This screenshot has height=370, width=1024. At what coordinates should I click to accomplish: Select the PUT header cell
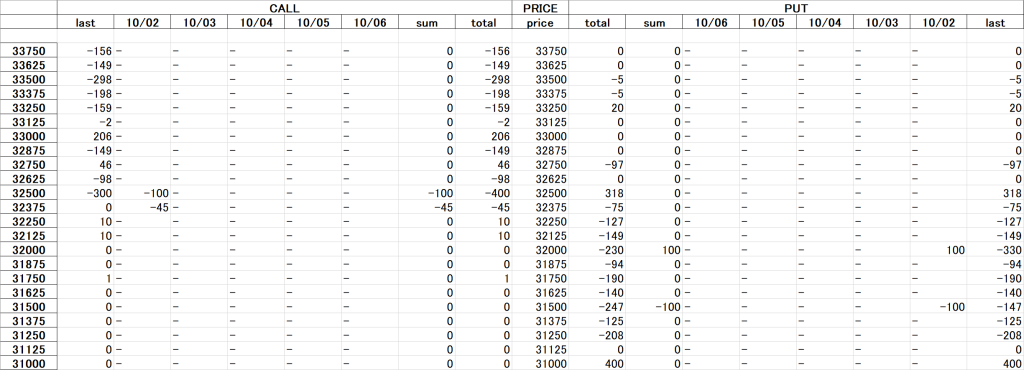[x=795, y=8]
